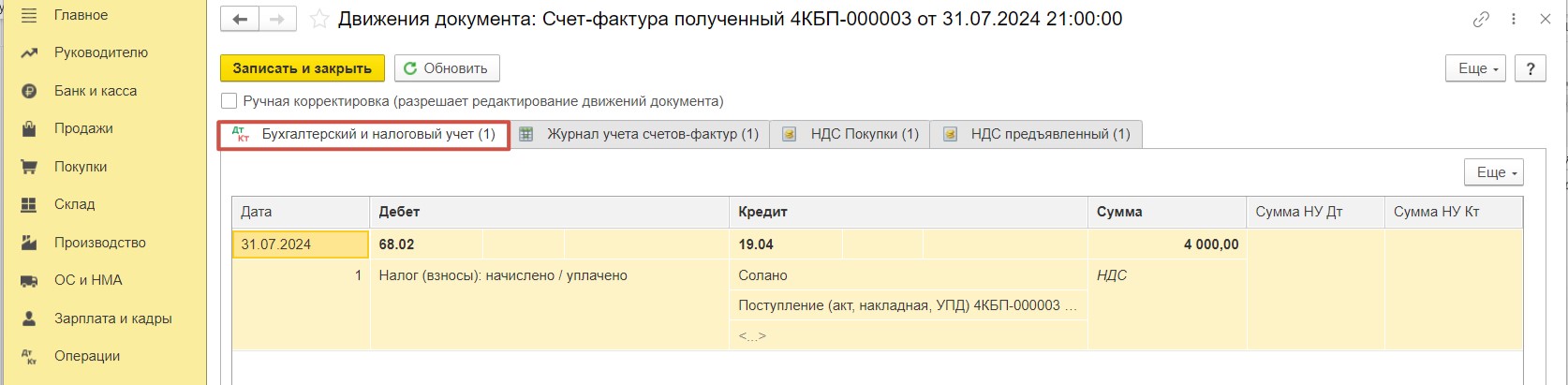Click the forward arrow navigation button
Screen dimensions: 1568x385
pyautogui.click(x=277, y=19)
